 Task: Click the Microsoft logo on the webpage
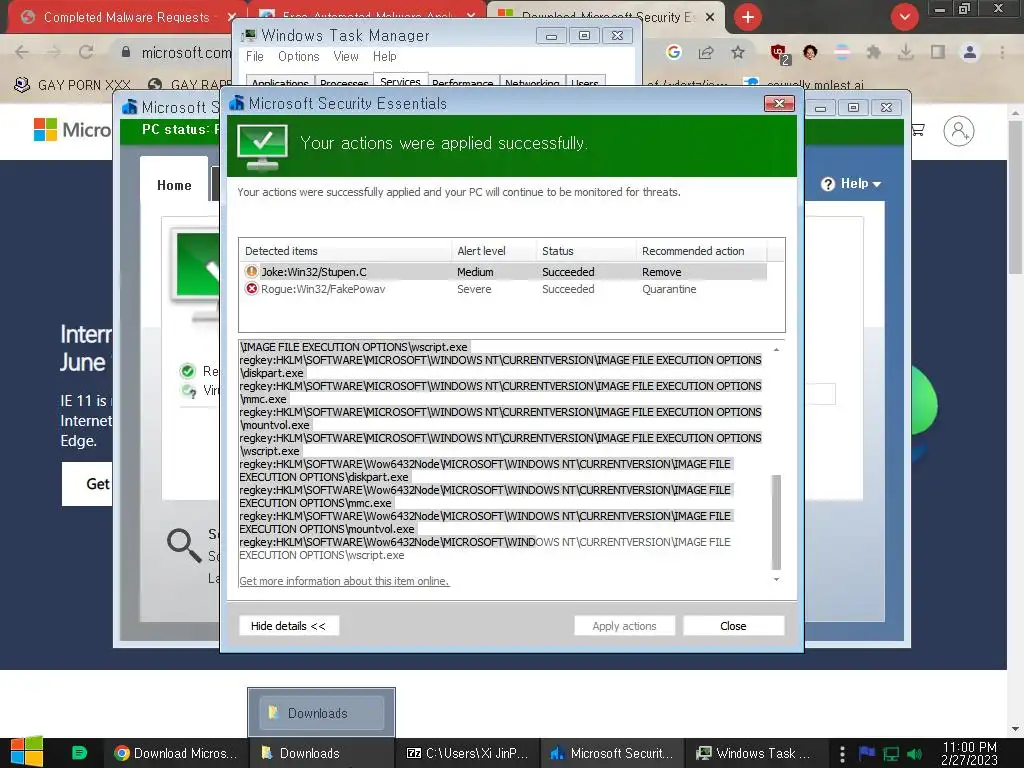72,130
